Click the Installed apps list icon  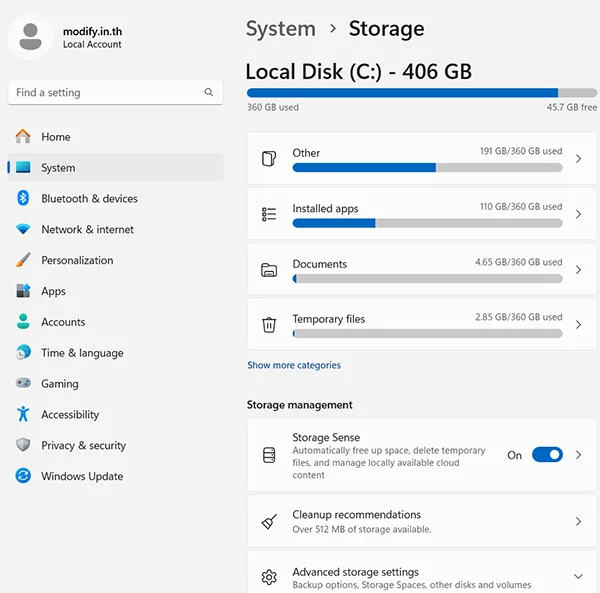coord(269,214)
